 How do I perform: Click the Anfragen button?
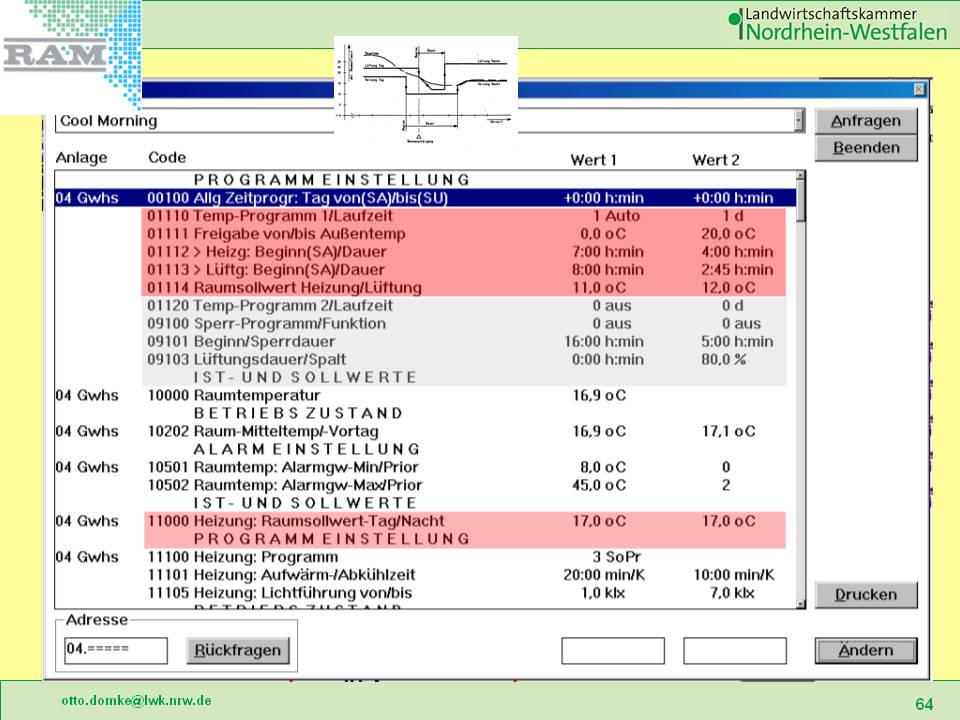[x=865, y=121]
